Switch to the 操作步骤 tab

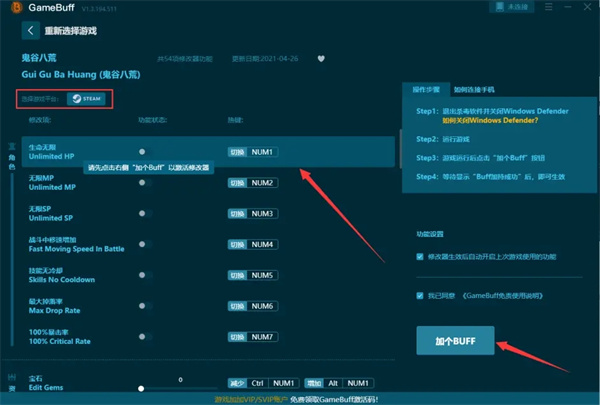coord(424,88)
